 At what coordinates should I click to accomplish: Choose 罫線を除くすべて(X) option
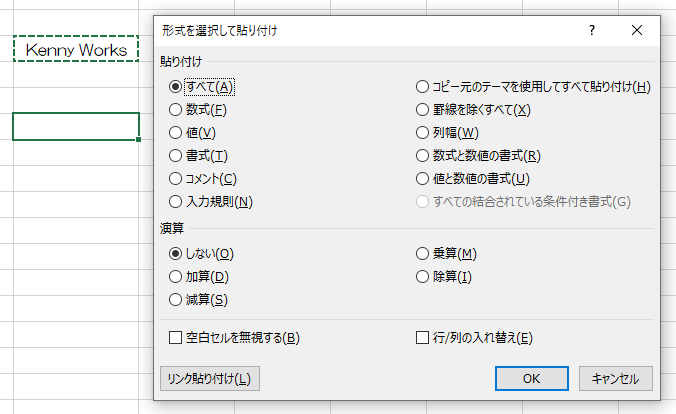[423, 109]
